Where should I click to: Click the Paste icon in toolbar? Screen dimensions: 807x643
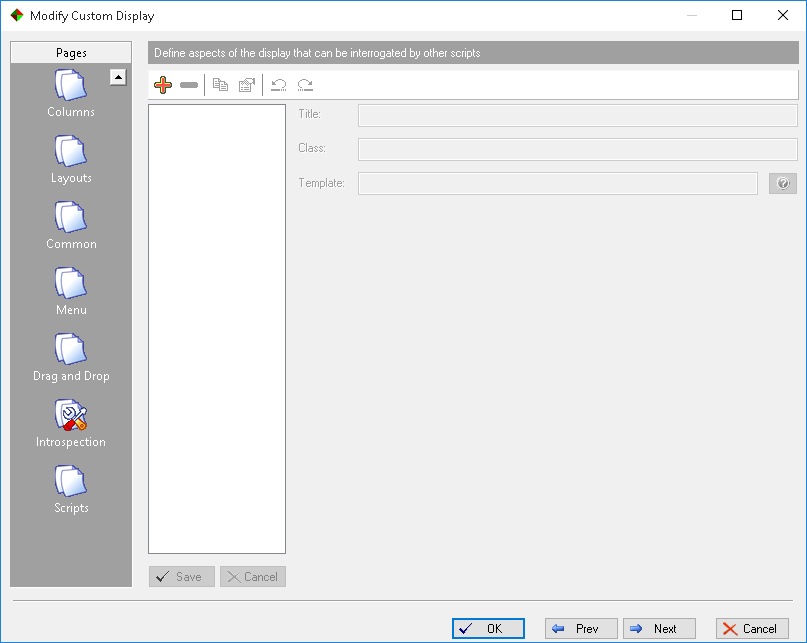(x=246, y=86)
